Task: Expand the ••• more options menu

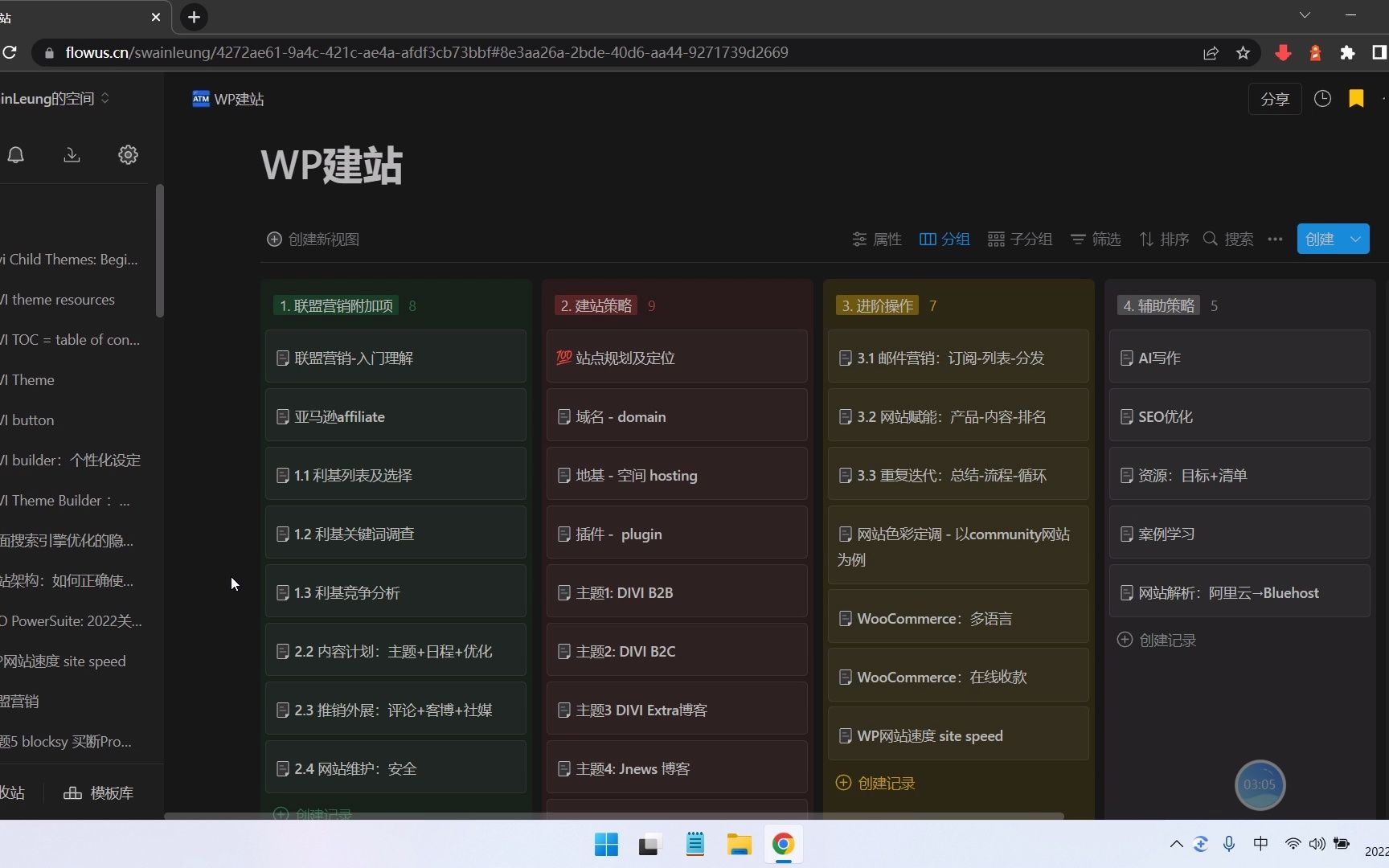Action: point(1274,239)
